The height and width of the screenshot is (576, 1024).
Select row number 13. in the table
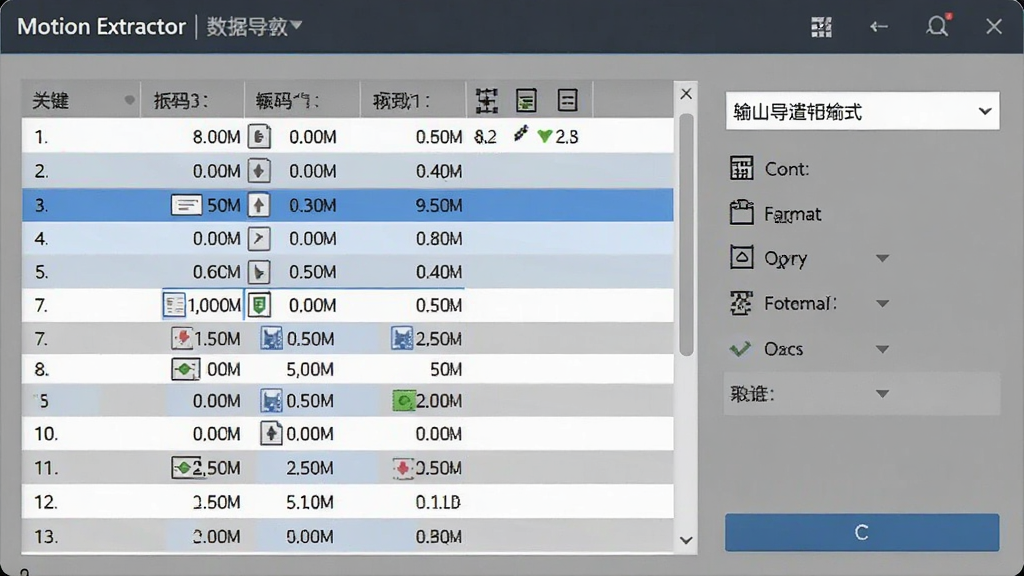(x=46, y=537)
